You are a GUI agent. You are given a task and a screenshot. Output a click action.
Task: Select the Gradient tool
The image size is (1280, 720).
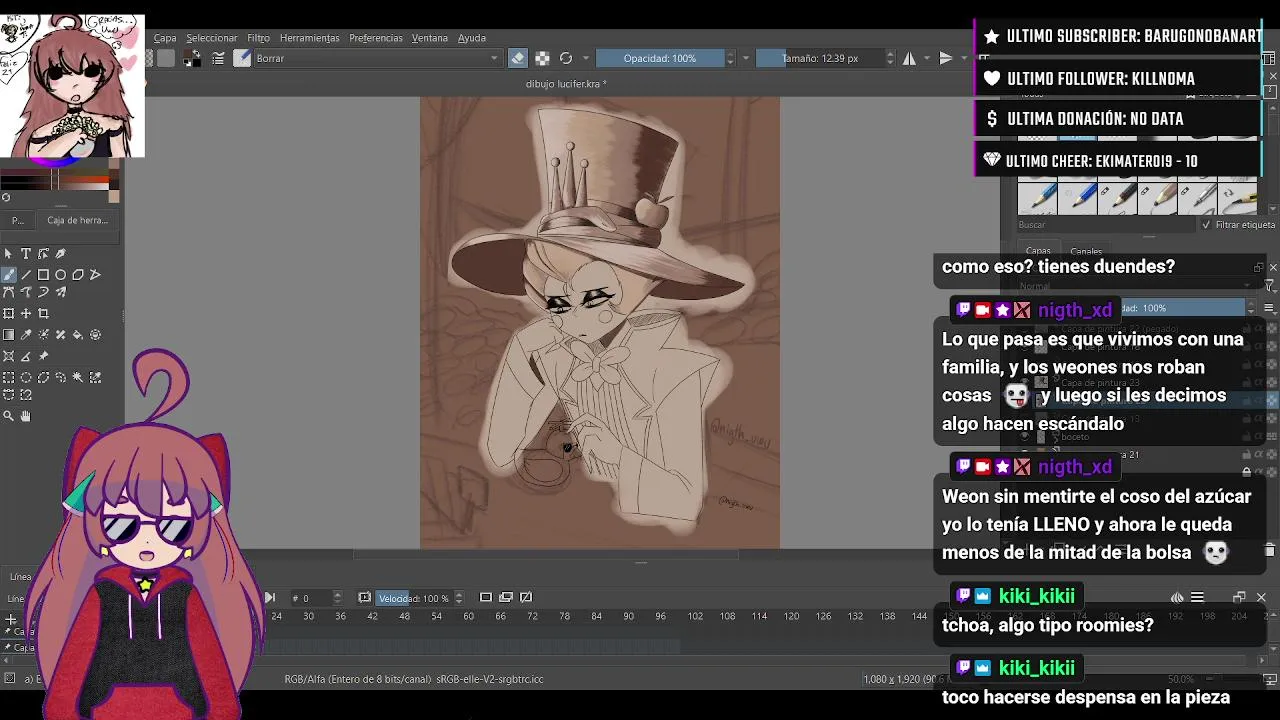coord(8,335)
